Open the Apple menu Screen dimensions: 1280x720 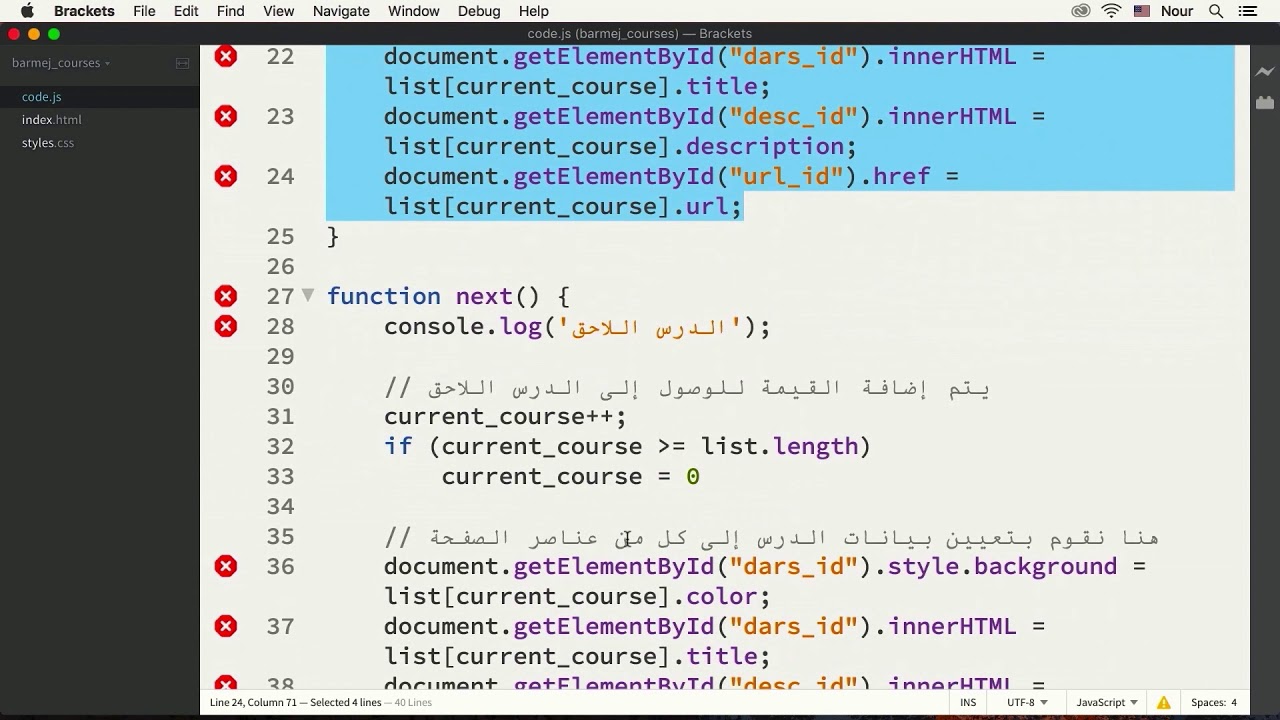27,11
